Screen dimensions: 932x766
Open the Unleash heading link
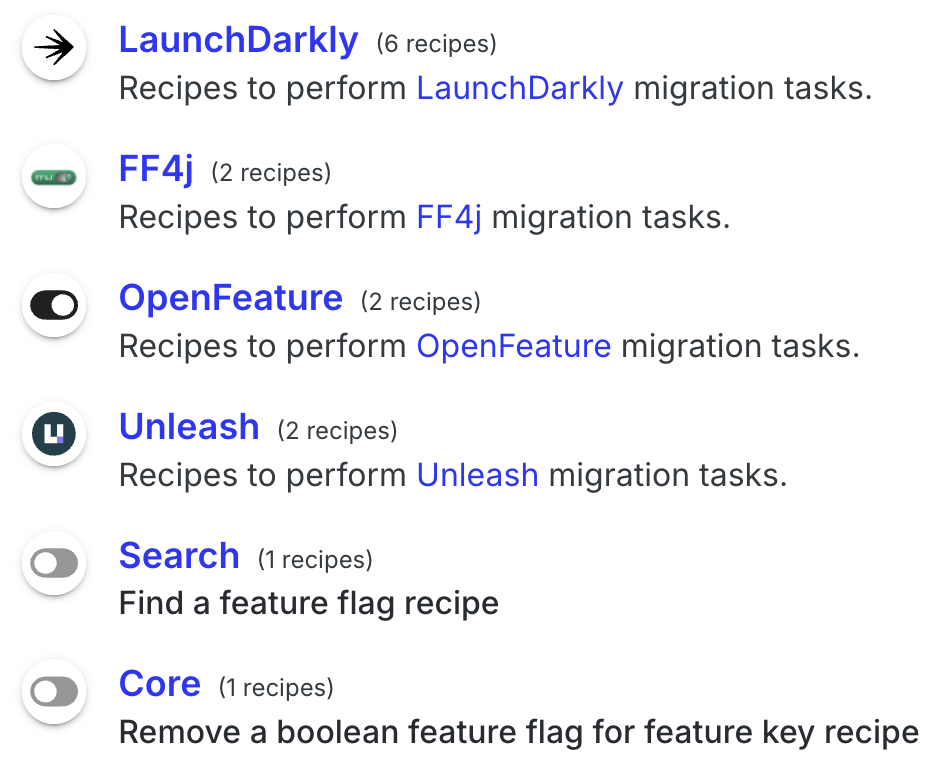[x=189, y=427]
